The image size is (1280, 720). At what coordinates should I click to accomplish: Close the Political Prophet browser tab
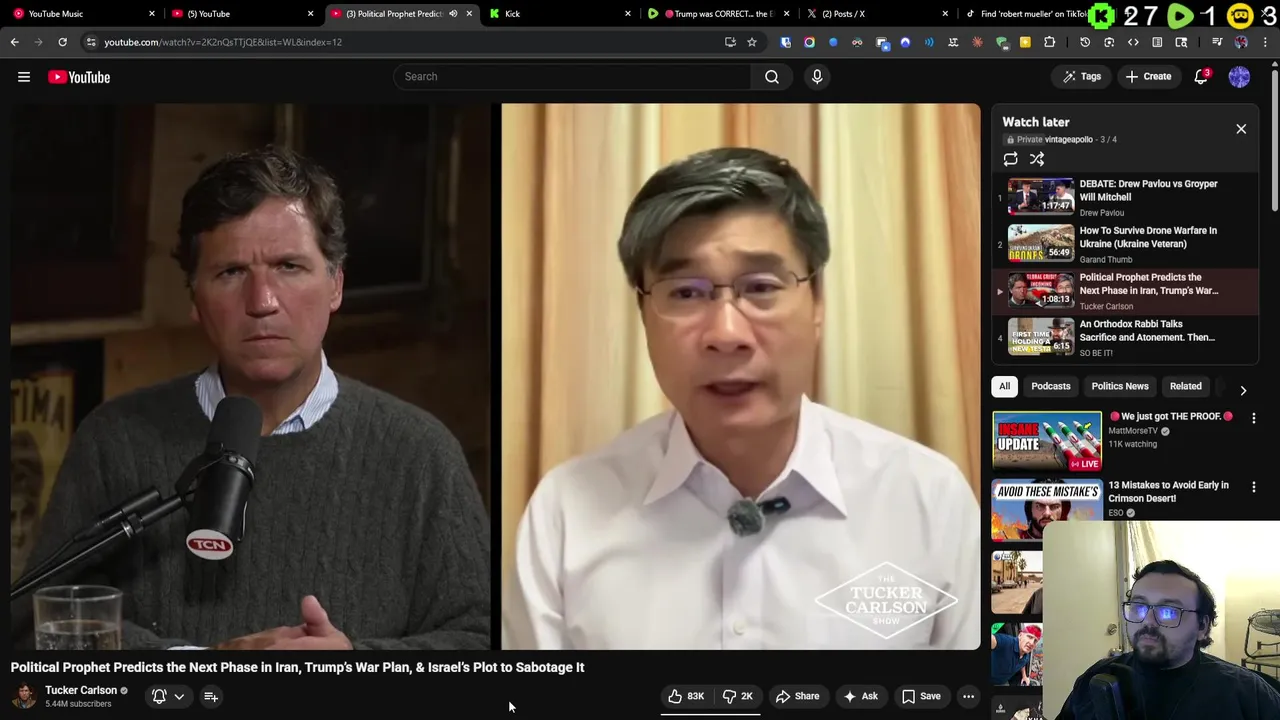469,14
